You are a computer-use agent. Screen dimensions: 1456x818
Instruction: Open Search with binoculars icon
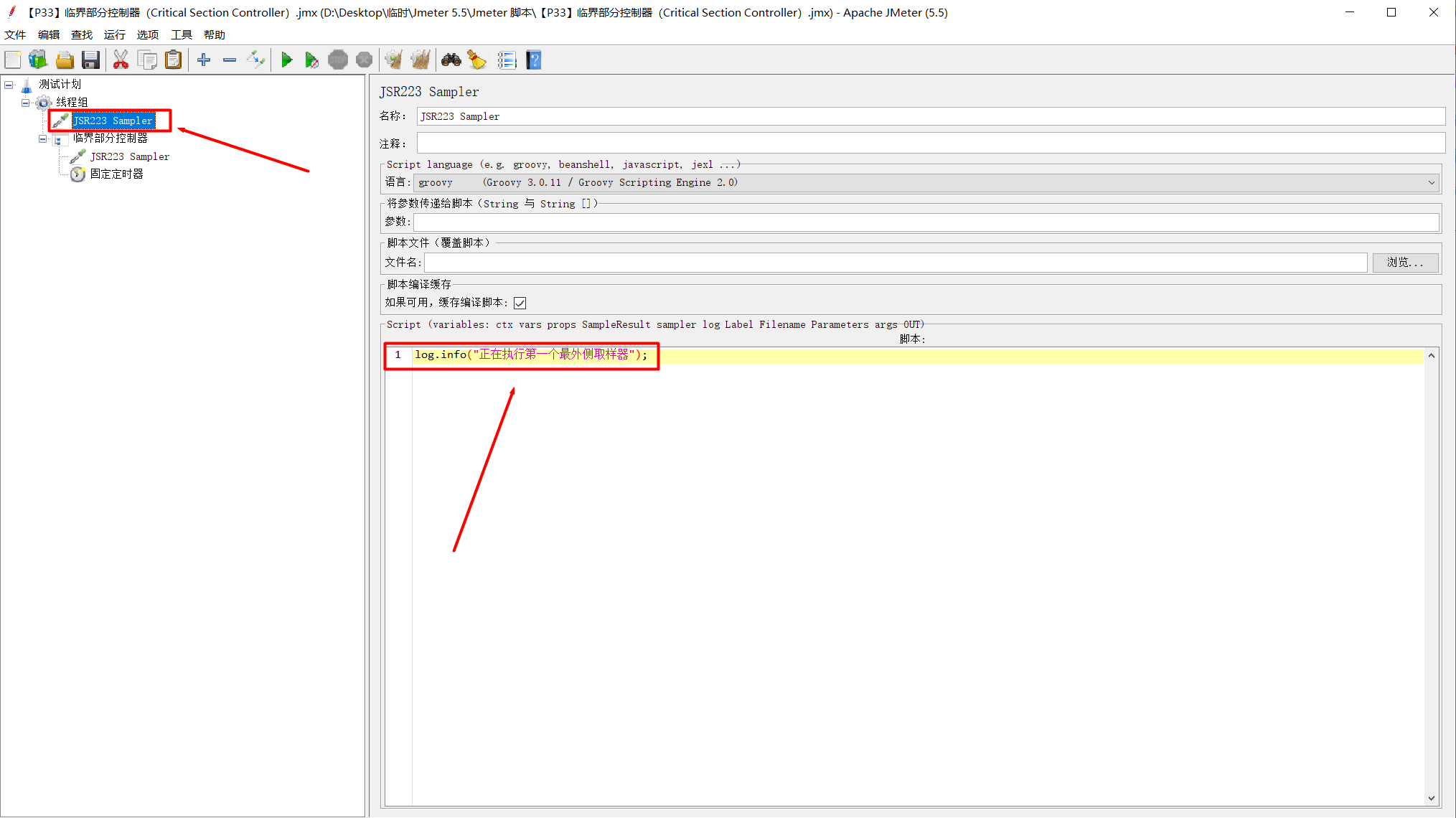coord(451,60)
